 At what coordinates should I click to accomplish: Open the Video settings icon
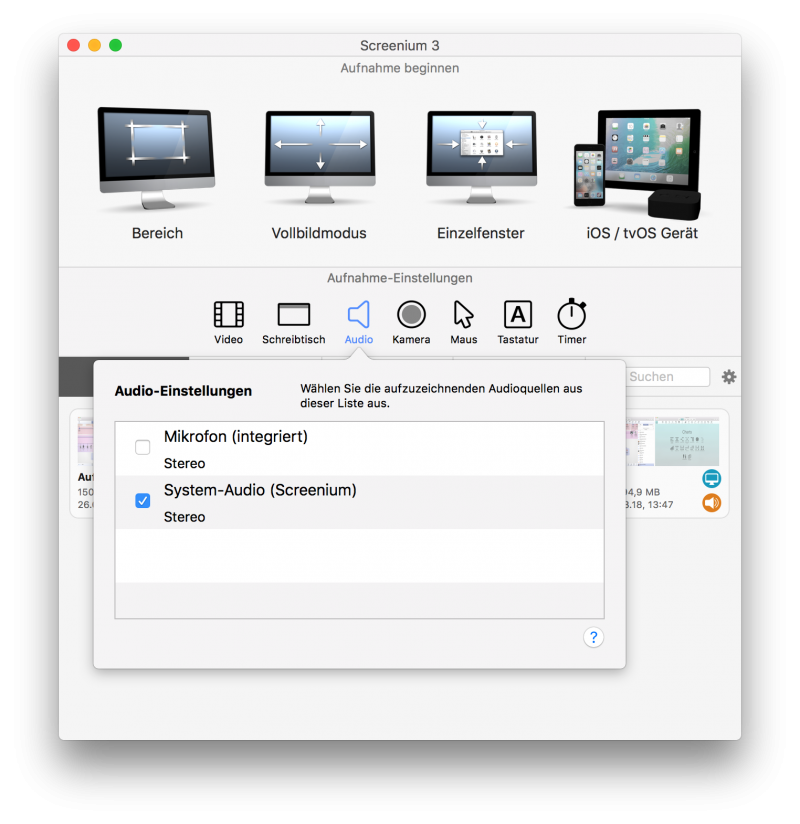pyautogui.click(x=228, y=315)
